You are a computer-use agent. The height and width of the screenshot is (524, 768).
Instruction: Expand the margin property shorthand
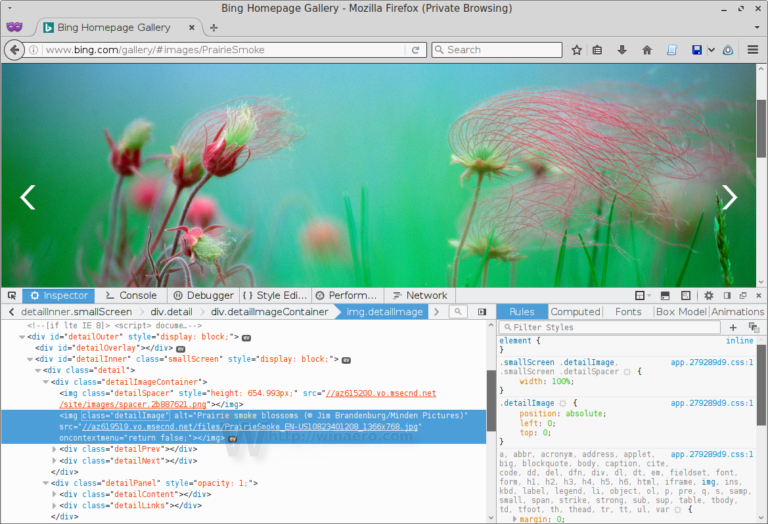click(514, 519)
